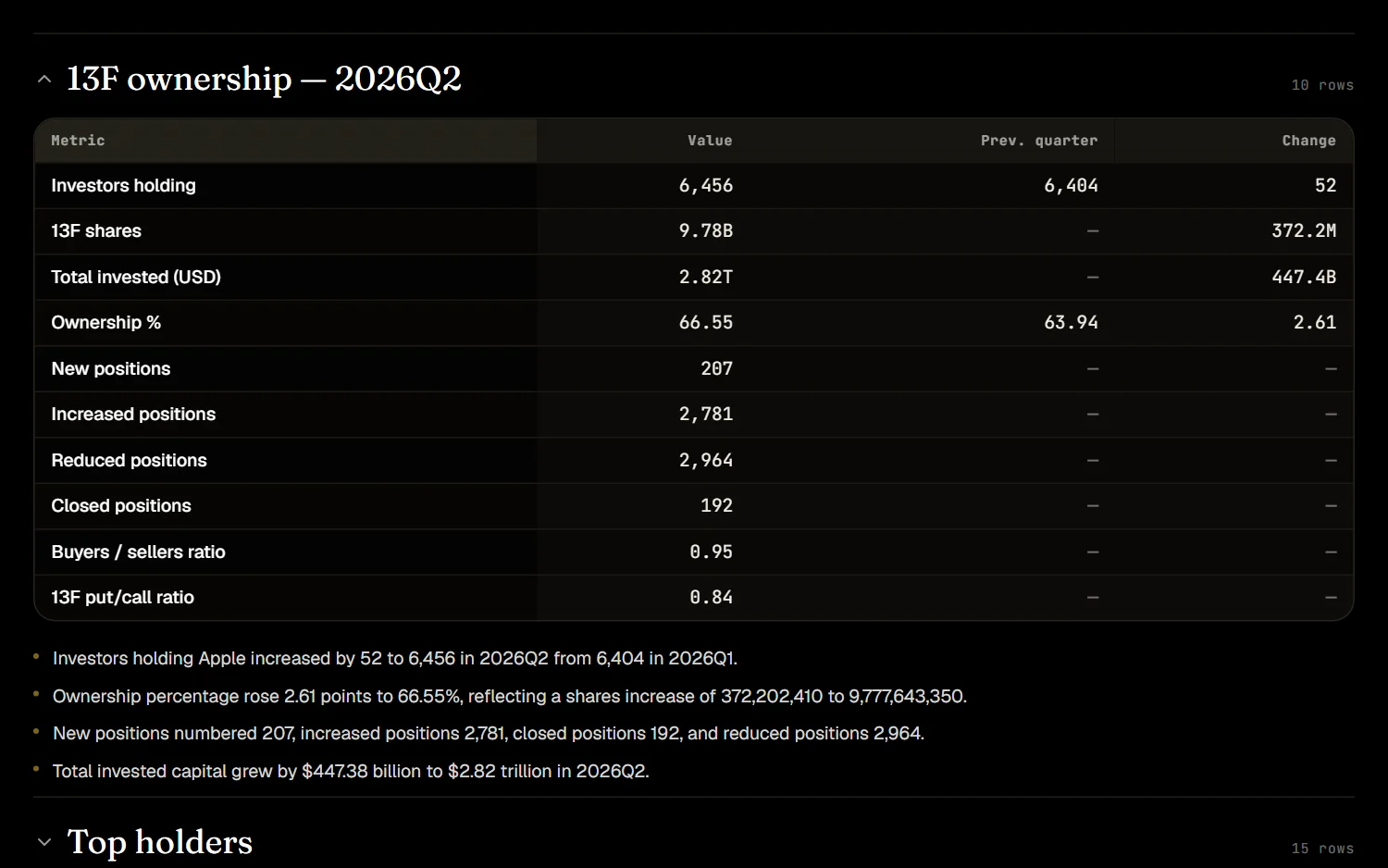The width and height of the screenshot is (1388, 868).
Task: Click the 372.2M shares change value
Action: point(1304,231)
